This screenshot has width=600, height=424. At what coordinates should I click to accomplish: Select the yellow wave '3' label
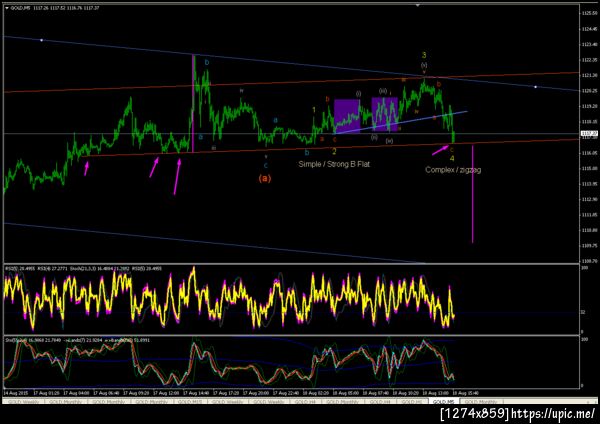click(424, 55)
